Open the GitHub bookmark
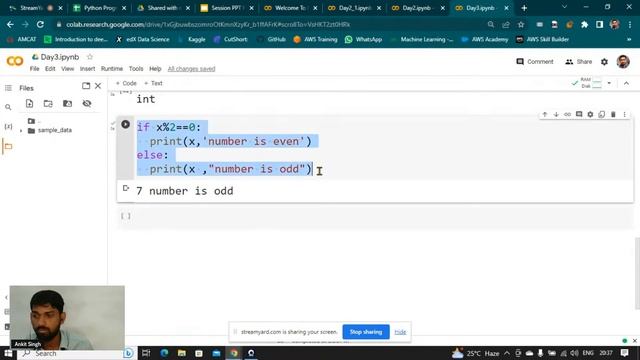 [x=271, y=39]
